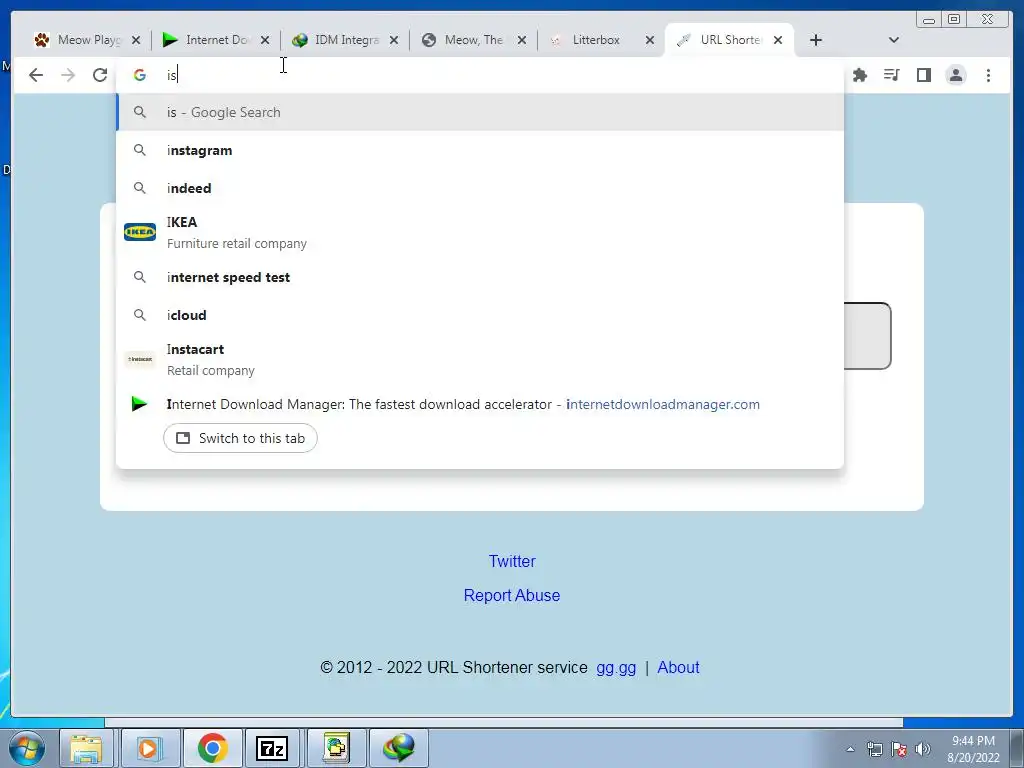This screenshot has height=768, width=1024.
Task: Choose 'is - Google Search' suggestion
Action: pyautogui.click(x=480, y=112)
